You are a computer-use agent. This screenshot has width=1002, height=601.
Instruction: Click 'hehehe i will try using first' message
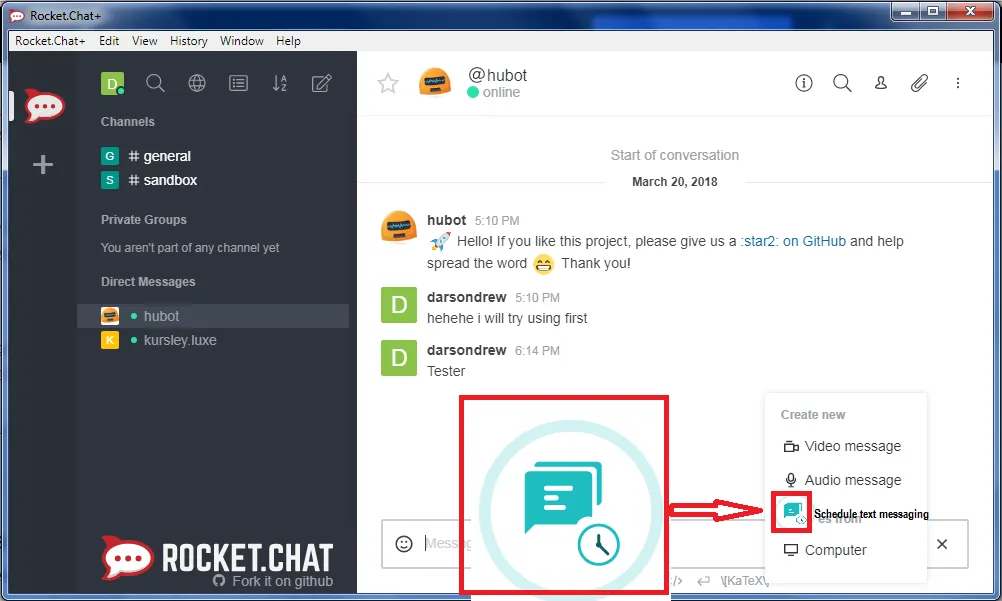507,318
